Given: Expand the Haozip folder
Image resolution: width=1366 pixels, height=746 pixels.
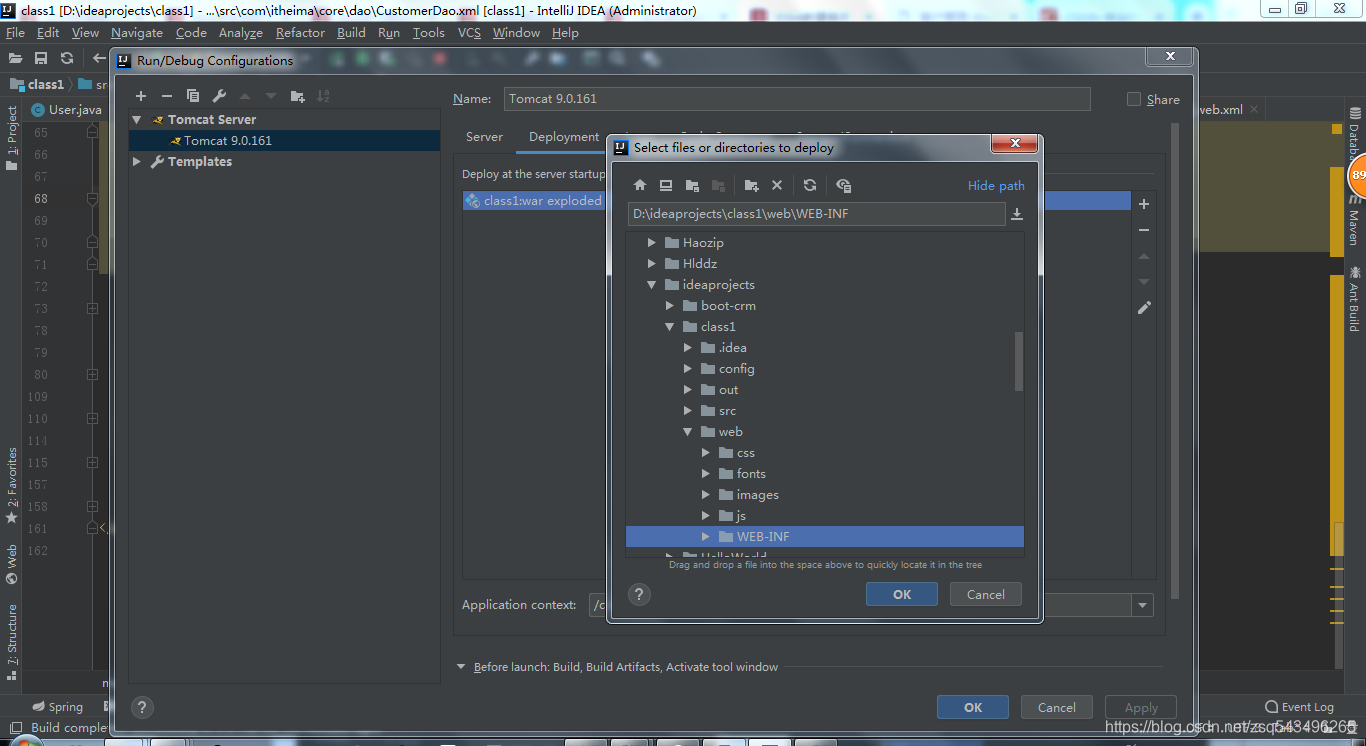Looking at the screenshot, I should point(652,242).
